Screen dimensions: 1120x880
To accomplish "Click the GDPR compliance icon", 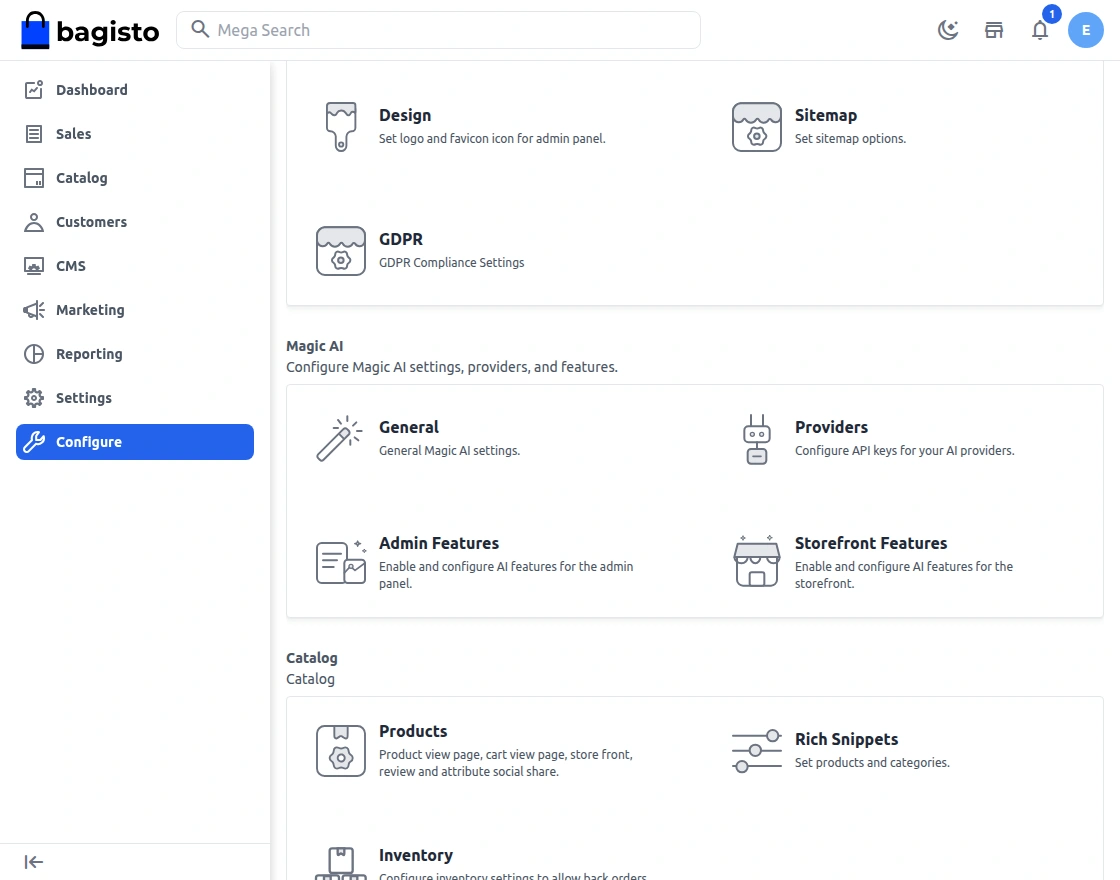I will [x=340, y=251].
